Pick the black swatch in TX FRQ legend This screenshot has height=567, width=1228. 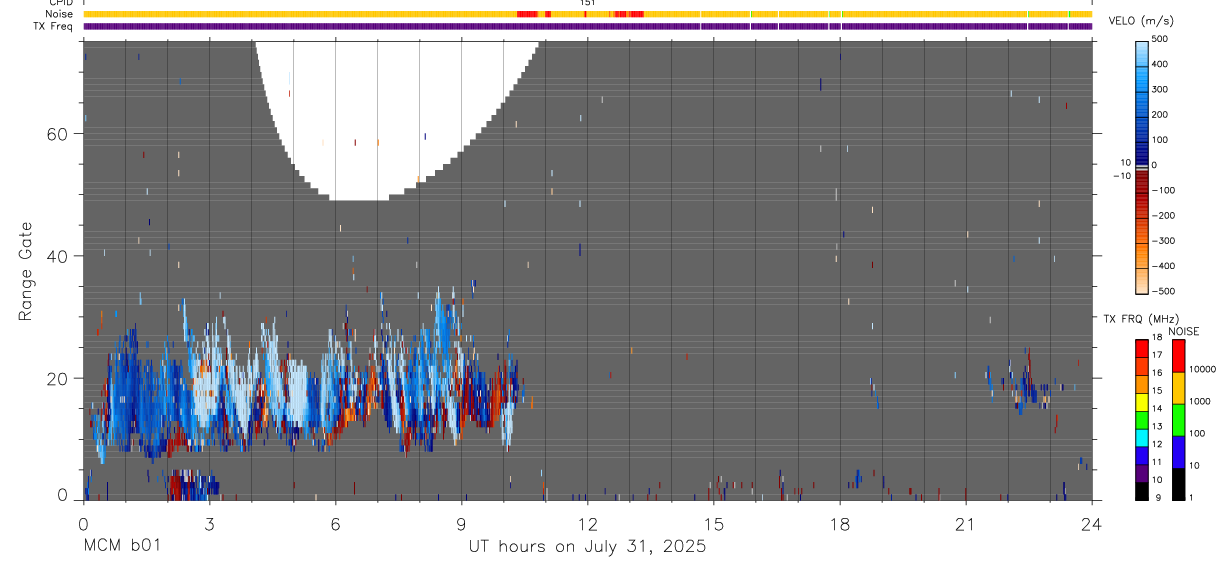pyautogui.click(x=1142, y=489)
